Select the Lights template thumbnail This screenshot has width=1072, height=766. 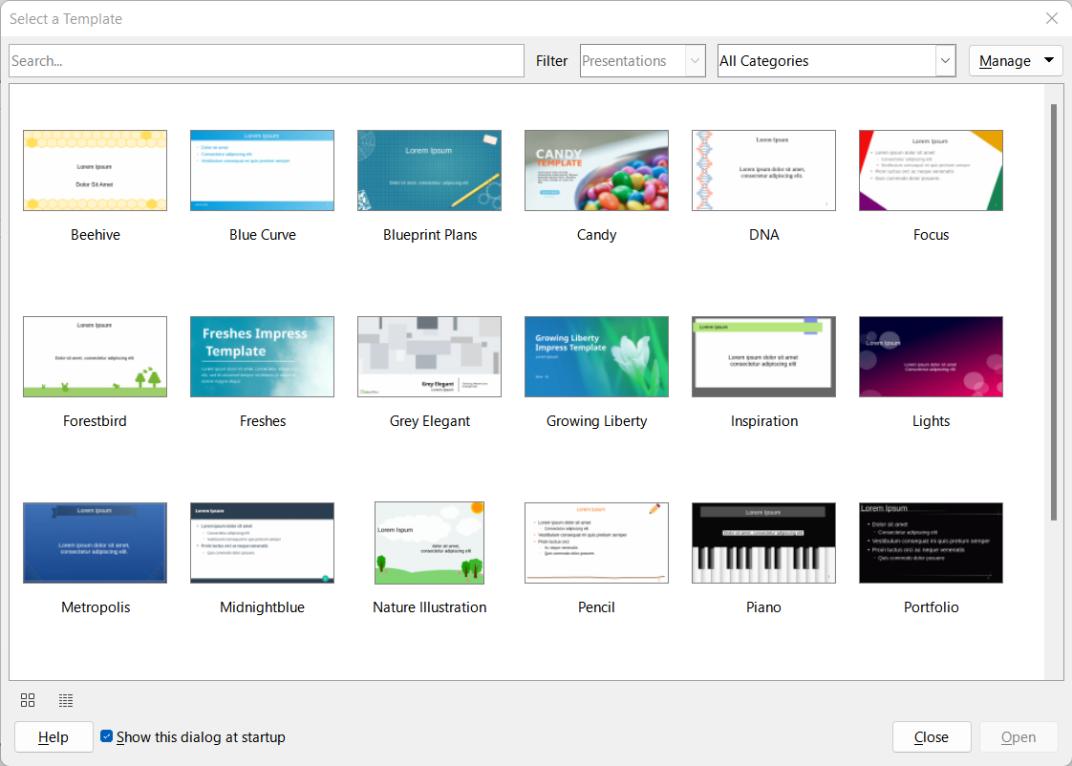tap(931, 356)
